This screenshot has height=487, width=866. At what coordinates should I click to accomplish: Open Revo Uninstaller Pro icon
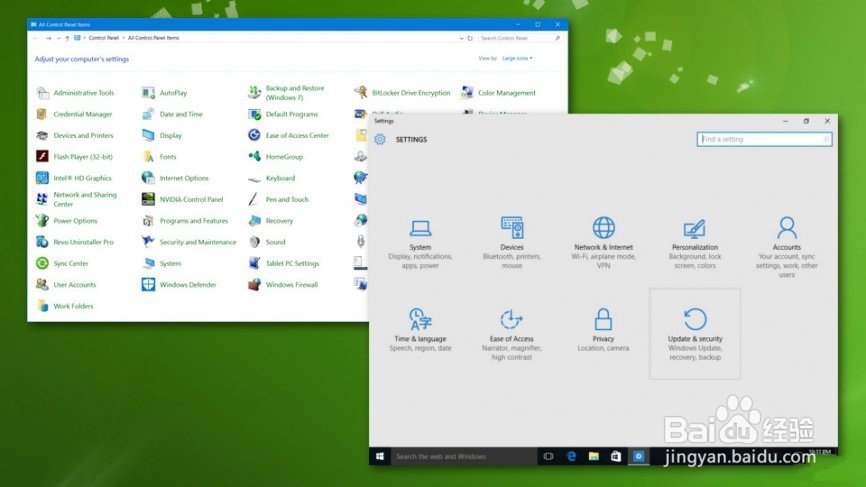[43, 242]
